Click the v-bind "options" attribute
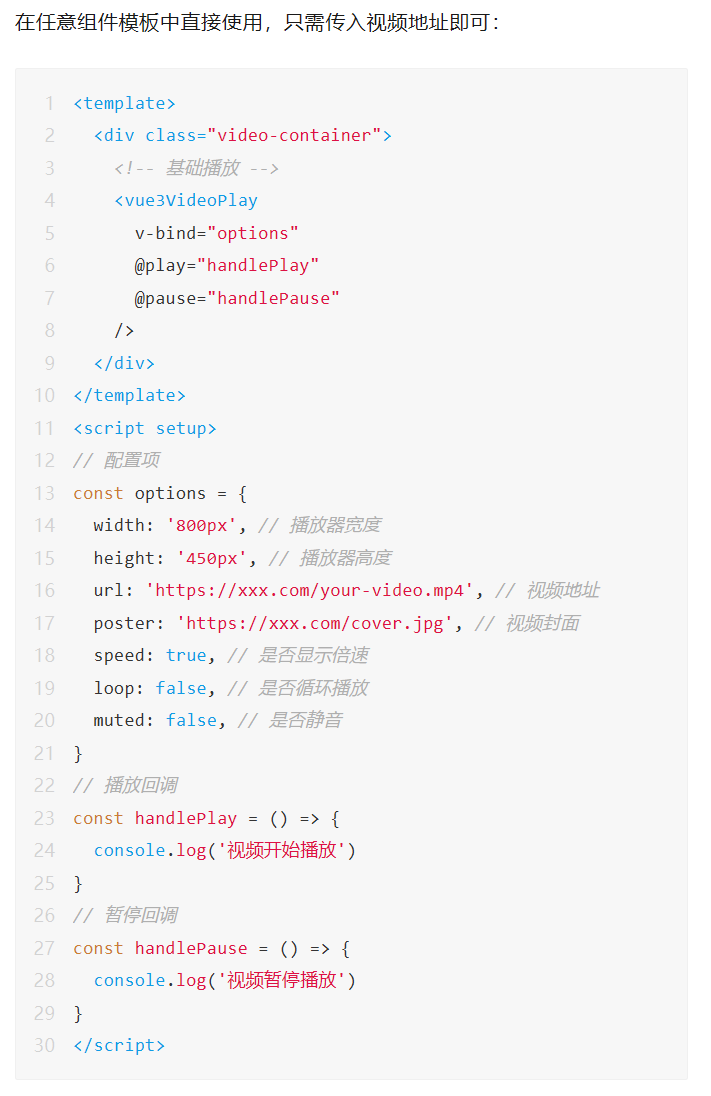The width and height of the screenshot is (711, 1096). tap(216, 233)
